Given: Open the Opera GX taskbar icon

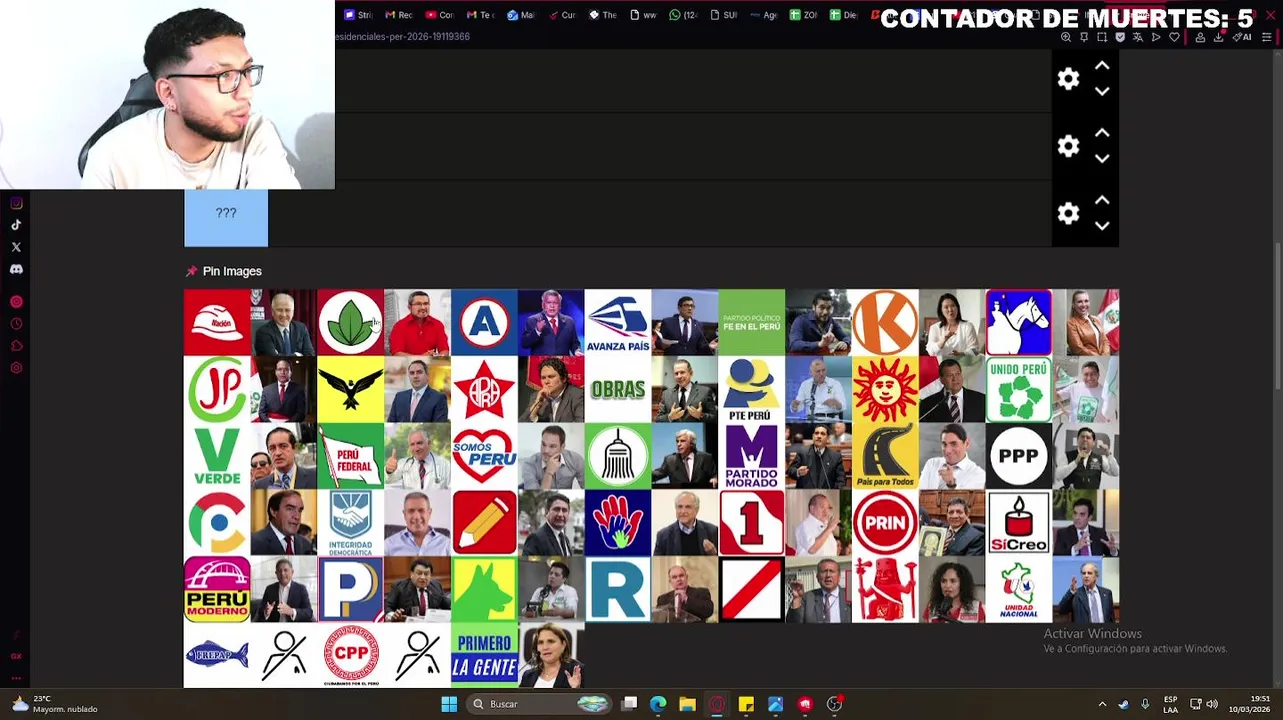Looking at the screenshot, I should (716, 704).
